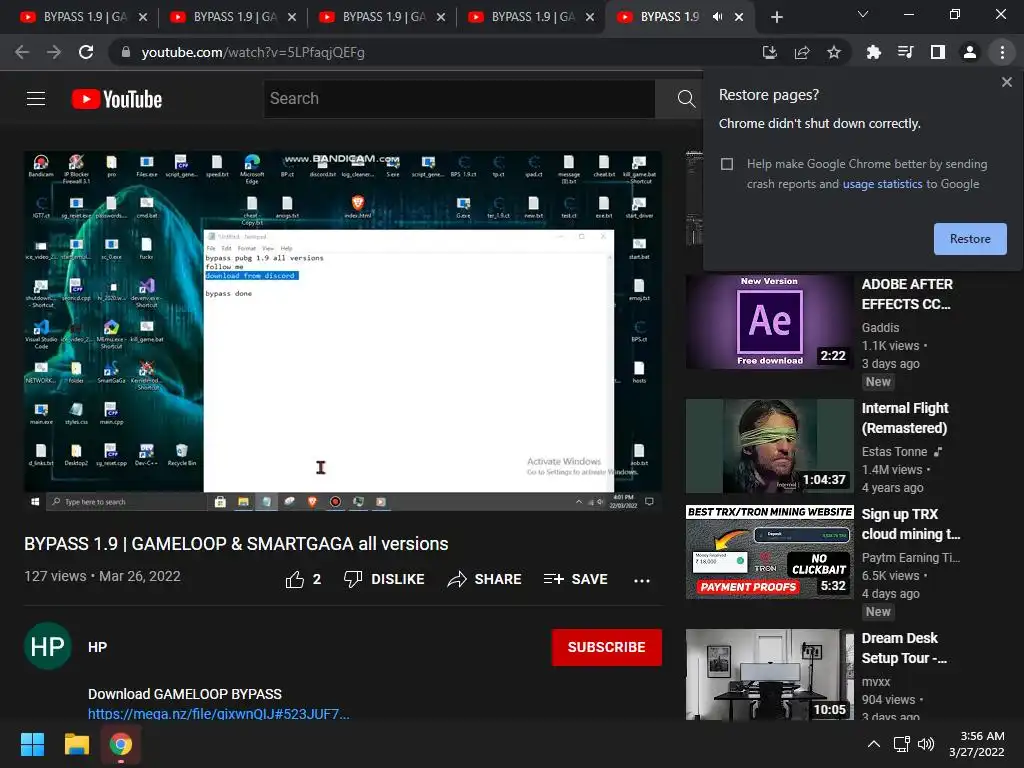Open File Explorer from the taskbar

(x=76, y=744)
